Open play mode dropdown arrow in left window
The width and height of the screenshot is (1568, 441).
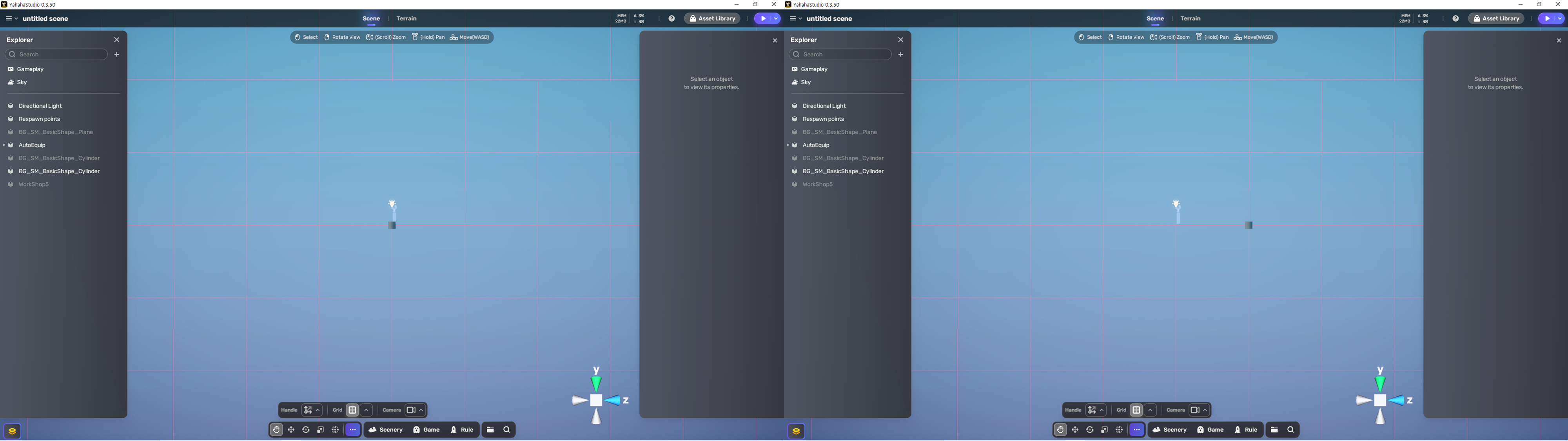775,19
